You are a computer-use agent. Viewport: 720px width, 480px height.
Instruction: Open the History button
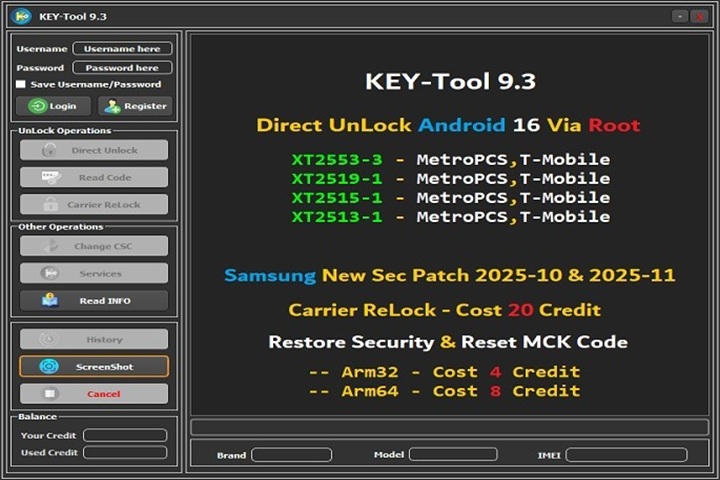click(94, 340)
